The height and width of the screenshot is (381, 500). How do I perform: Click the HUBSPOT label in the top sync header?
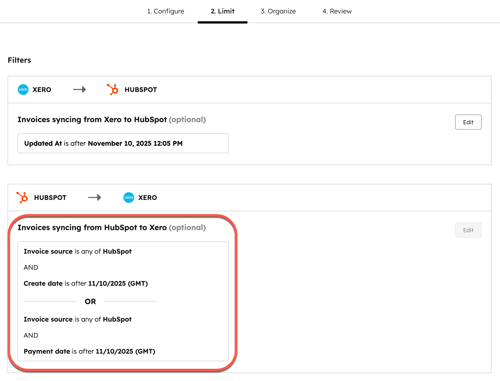click(x=141, y=89)
